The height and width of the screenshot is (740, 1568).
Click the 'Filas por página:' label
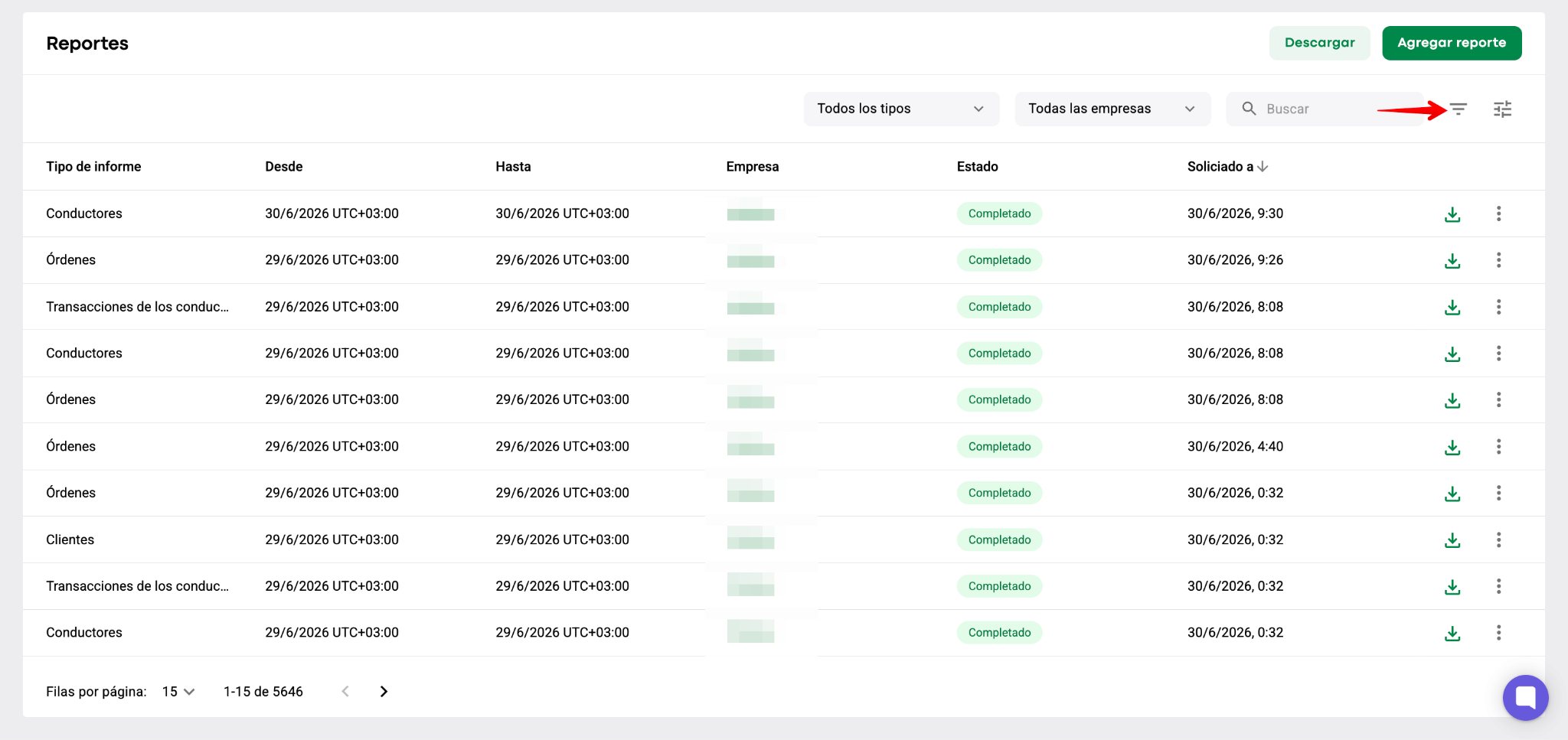[x=96, y=692]
